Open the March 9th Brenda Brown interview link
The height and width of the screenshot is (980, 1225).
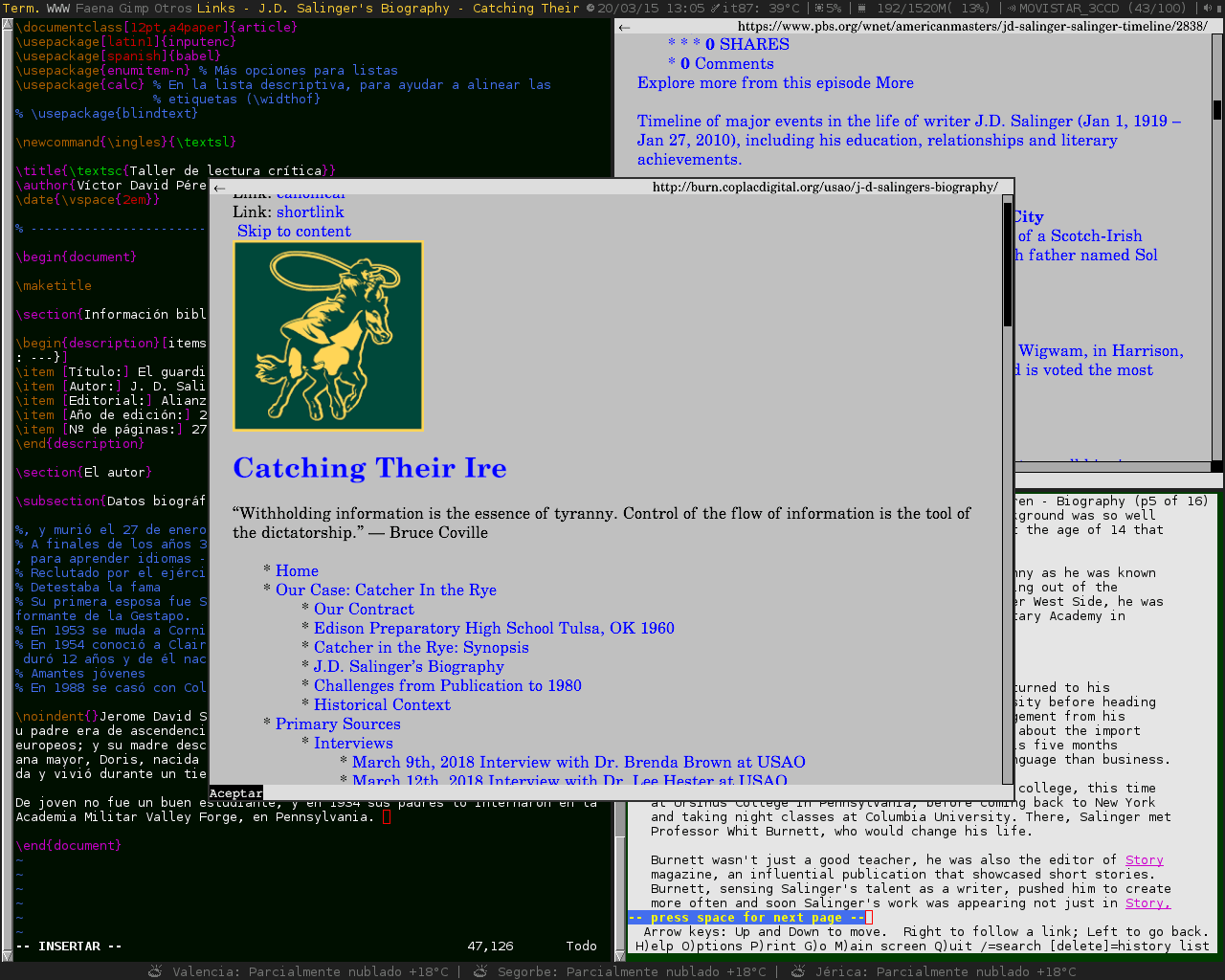pyautogui.click(x=579, y=763)
